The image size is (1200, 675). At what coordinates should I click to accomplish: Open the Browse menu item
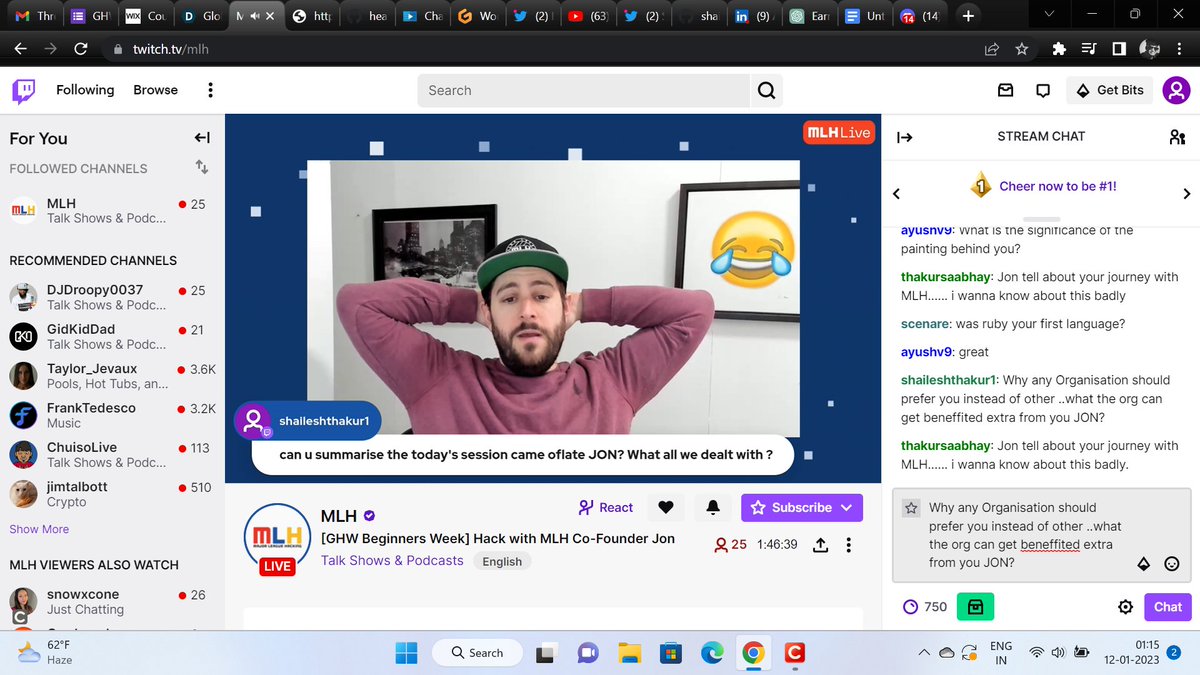click(x=155, y=90)
